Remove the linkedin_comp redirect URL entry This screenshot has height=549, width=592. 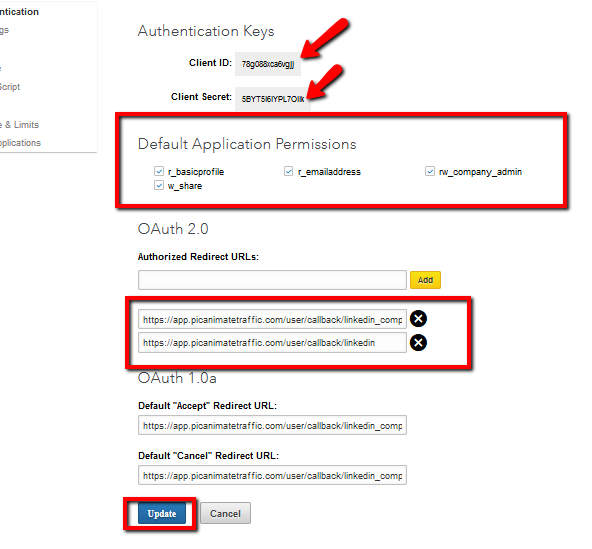point(418,319)
